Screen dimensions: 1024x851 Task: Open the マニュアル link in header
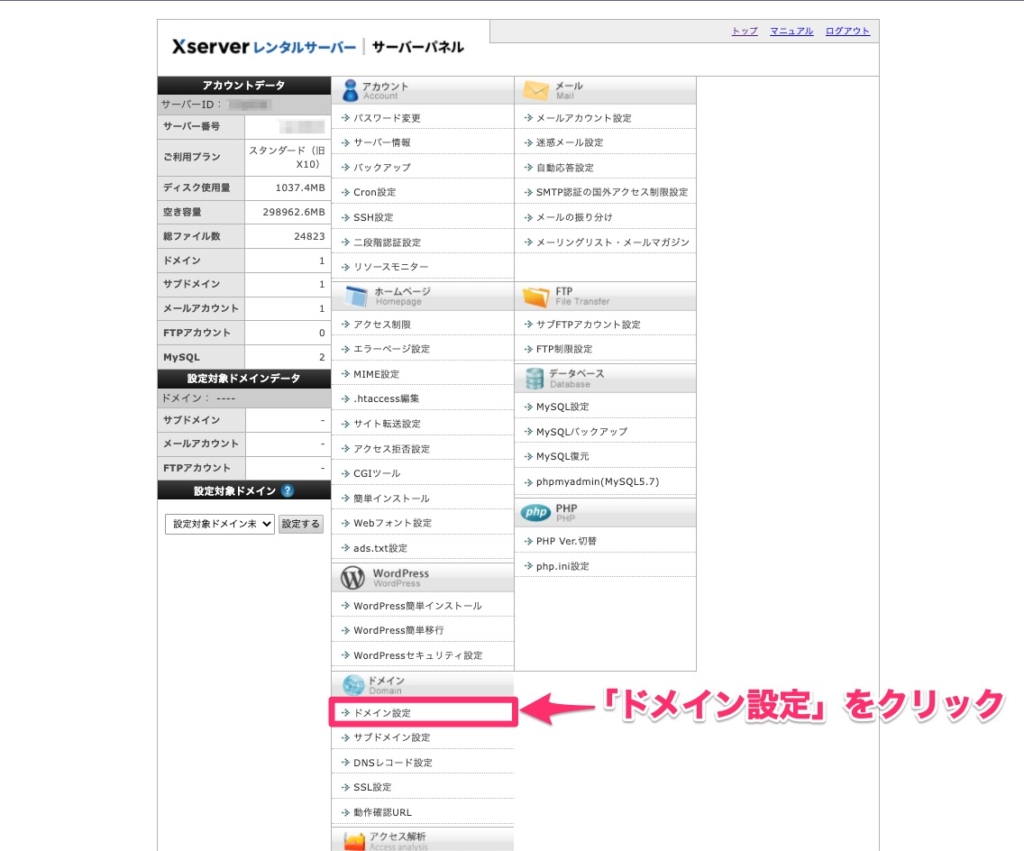pyautogui.click(x=791, y=31)
